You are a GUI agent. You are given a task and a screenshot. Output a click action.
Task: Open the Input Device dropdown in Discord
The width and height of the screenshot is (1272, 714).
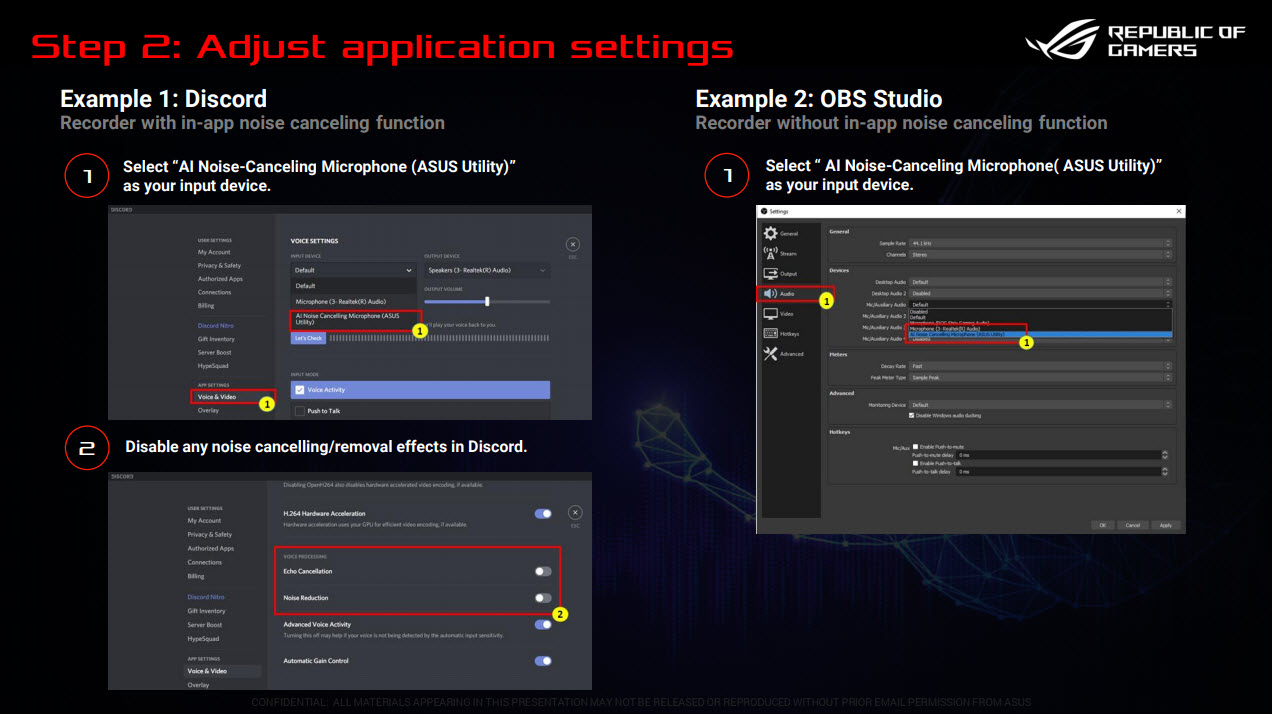tap(353, 270)
